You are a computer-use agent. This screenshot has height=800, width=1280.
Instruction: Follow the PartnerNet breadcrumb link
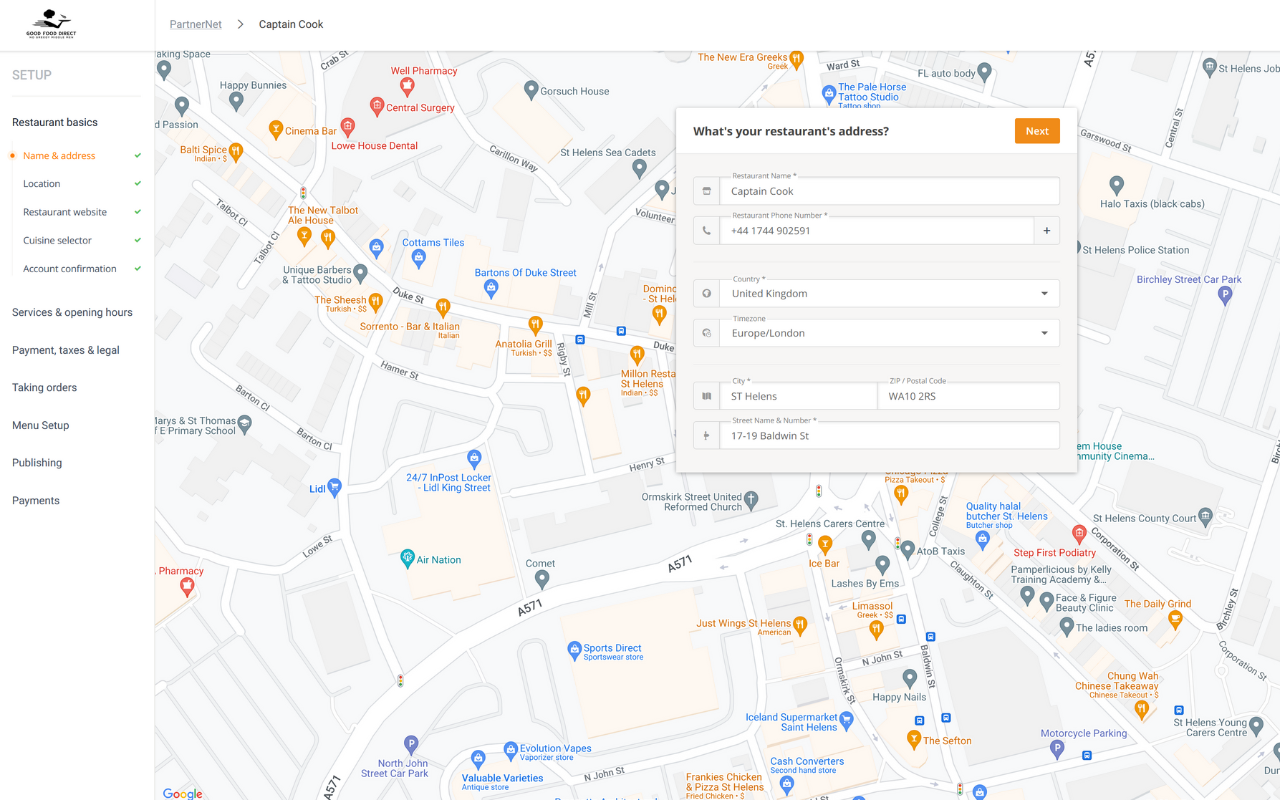coord(196,24)
